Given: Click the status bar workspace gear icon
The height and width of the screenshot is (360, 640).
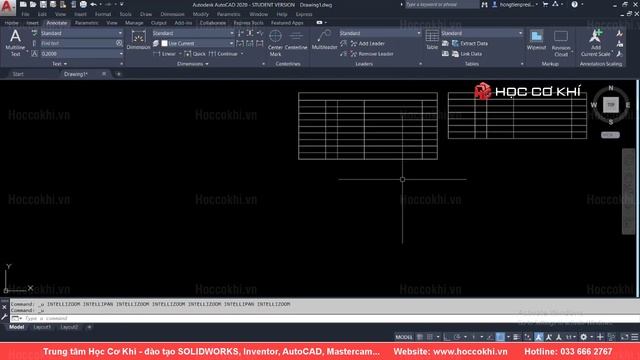Looking at the screenshot, I should coord(584,337).
